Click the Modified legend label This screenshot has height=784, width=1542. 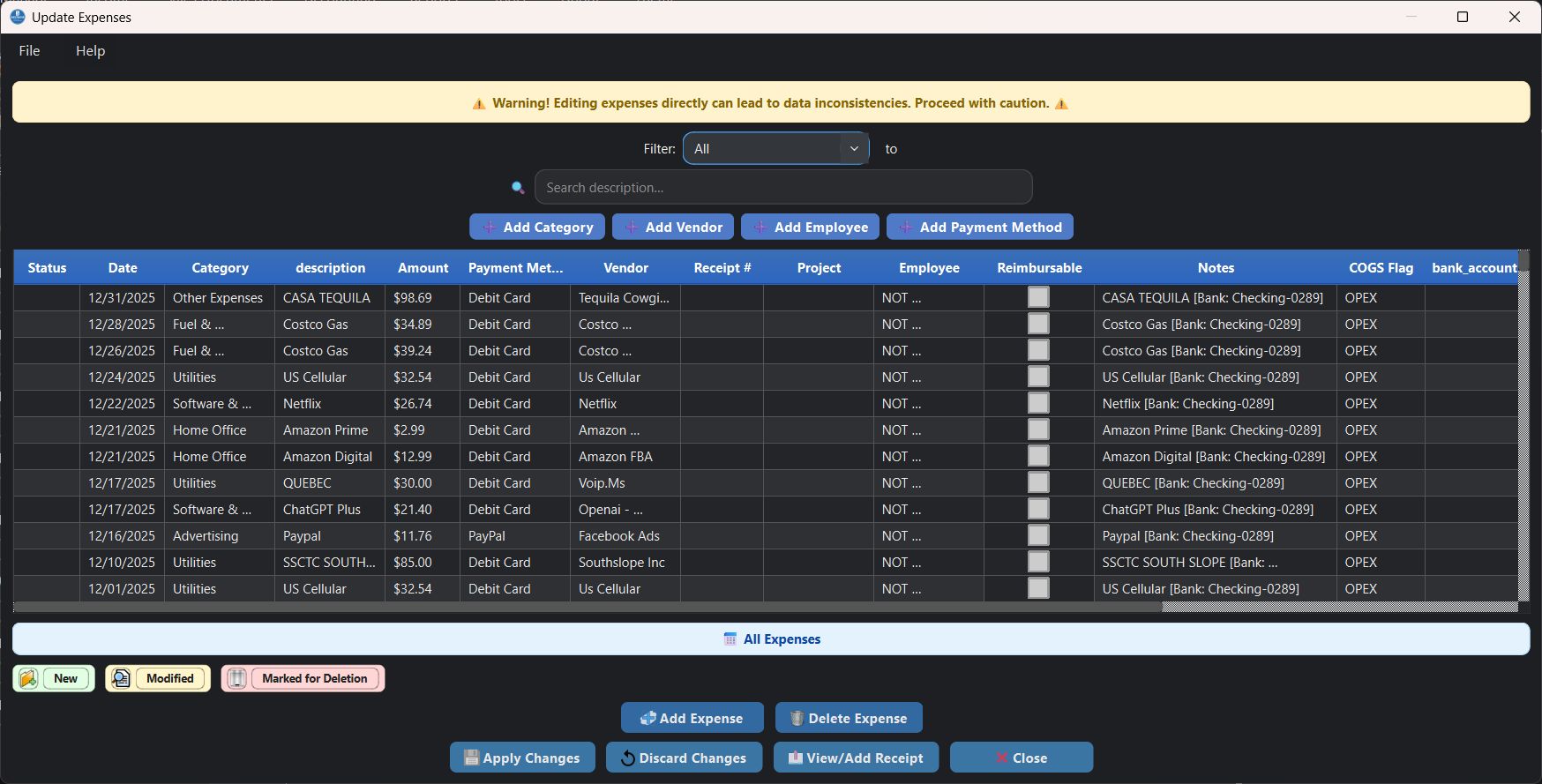(170, 678)
